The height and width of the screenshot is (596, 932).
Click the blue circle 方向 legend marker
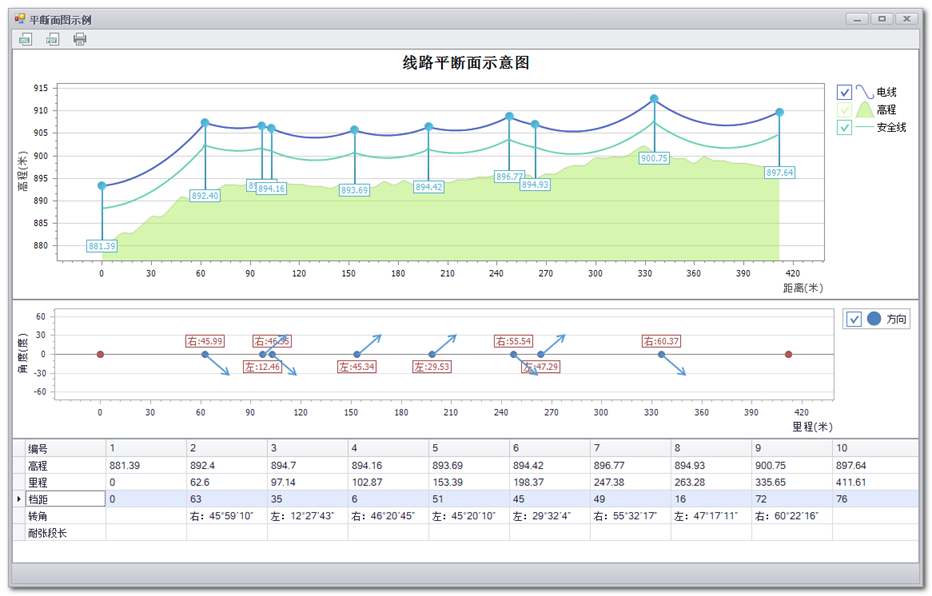[874, 319]
